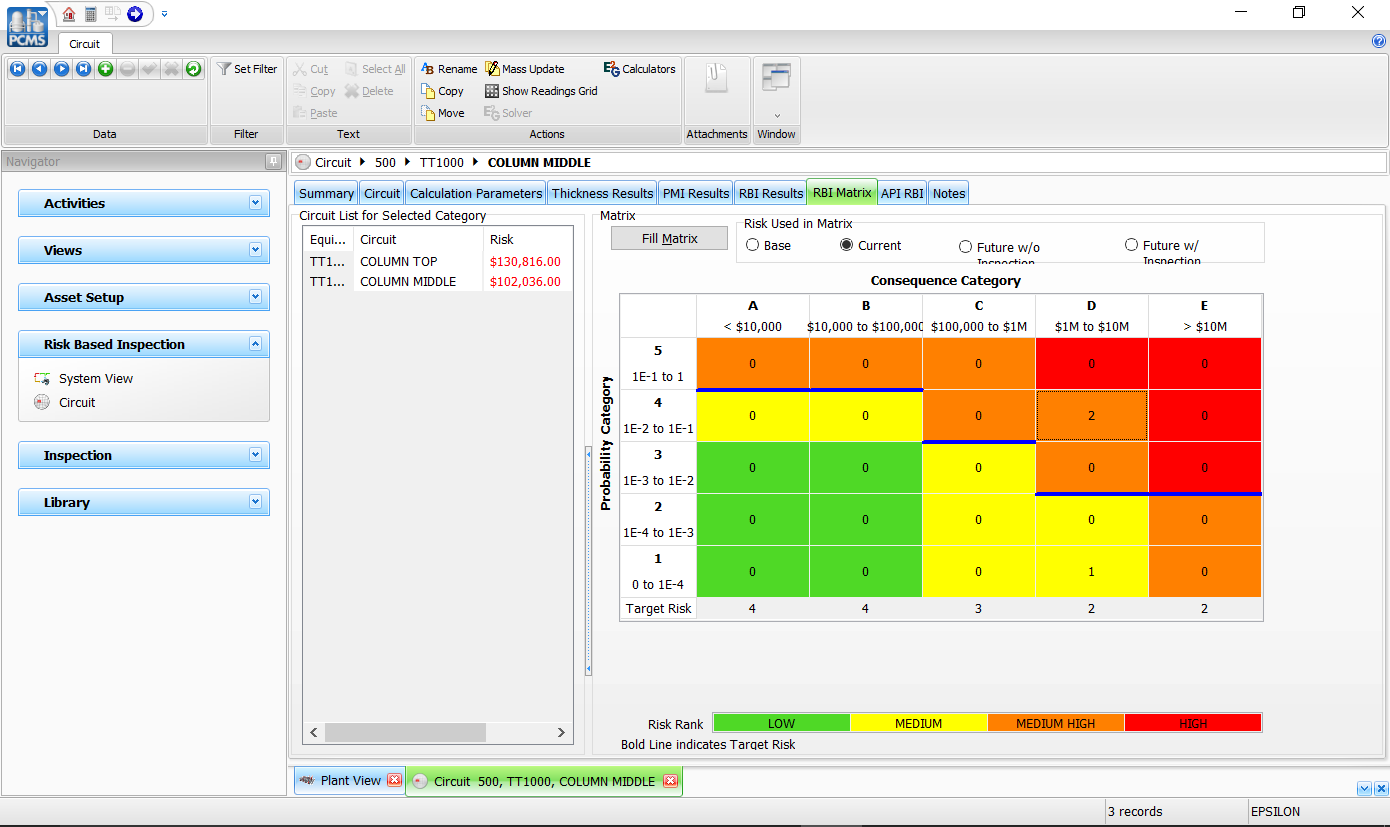The image size is (1390, 827).
Task: Open the Mass Update tool
Action: tap(525, 68)
